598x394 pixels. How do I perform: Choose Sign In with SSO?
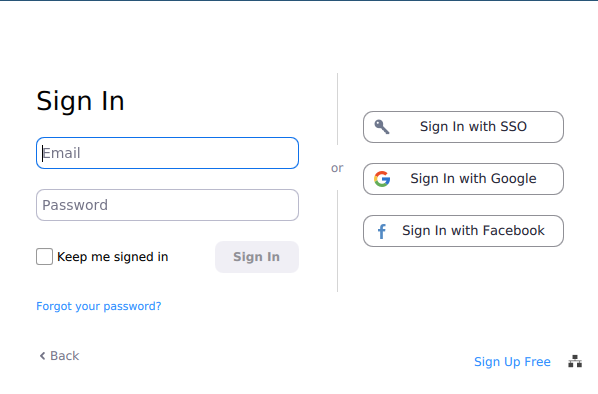463,127
